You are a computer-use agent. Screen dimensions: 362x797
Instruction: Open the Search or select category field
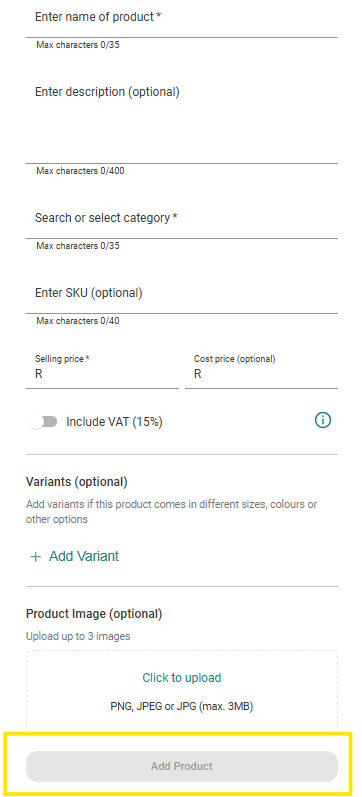coord(182,219)
